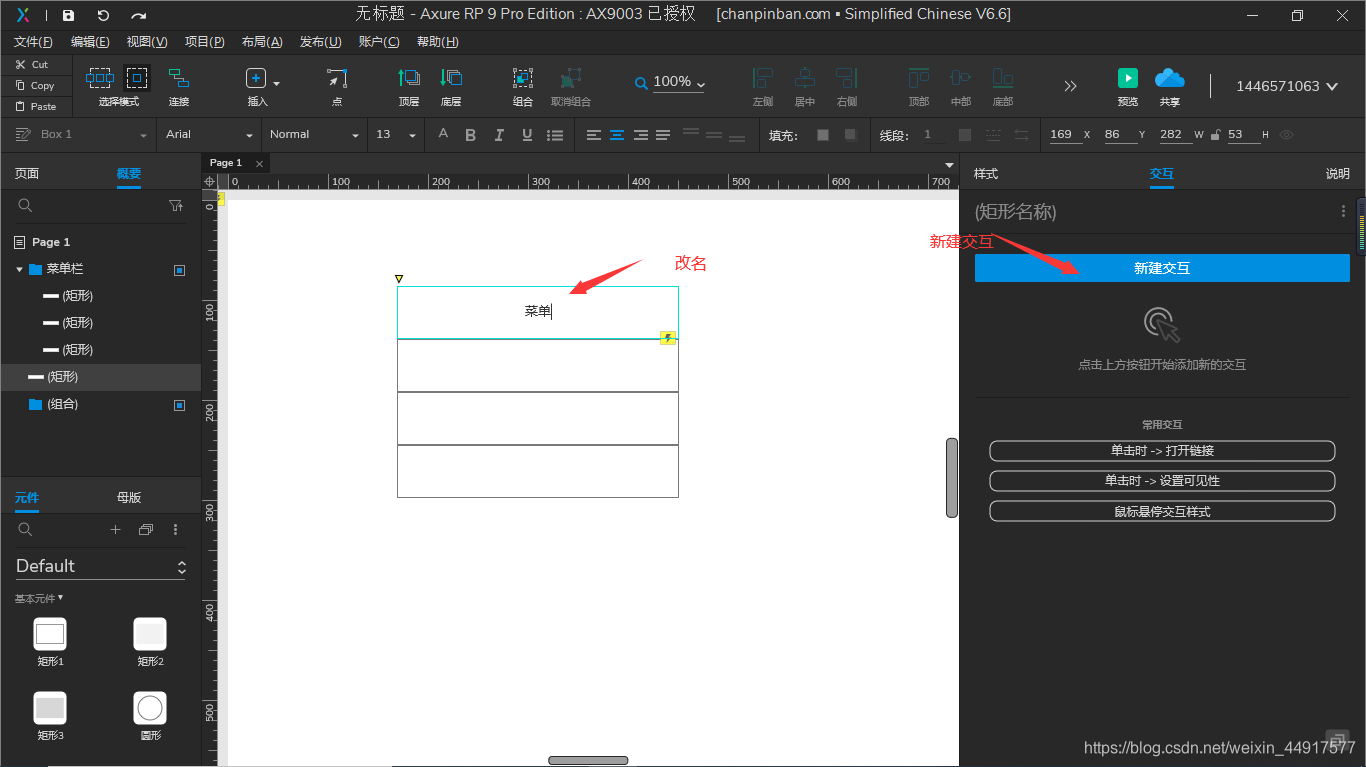Viewport: 1366px width, 767px height.
Task: Click the text color A swatch
Action: click(x=443, y=135)
